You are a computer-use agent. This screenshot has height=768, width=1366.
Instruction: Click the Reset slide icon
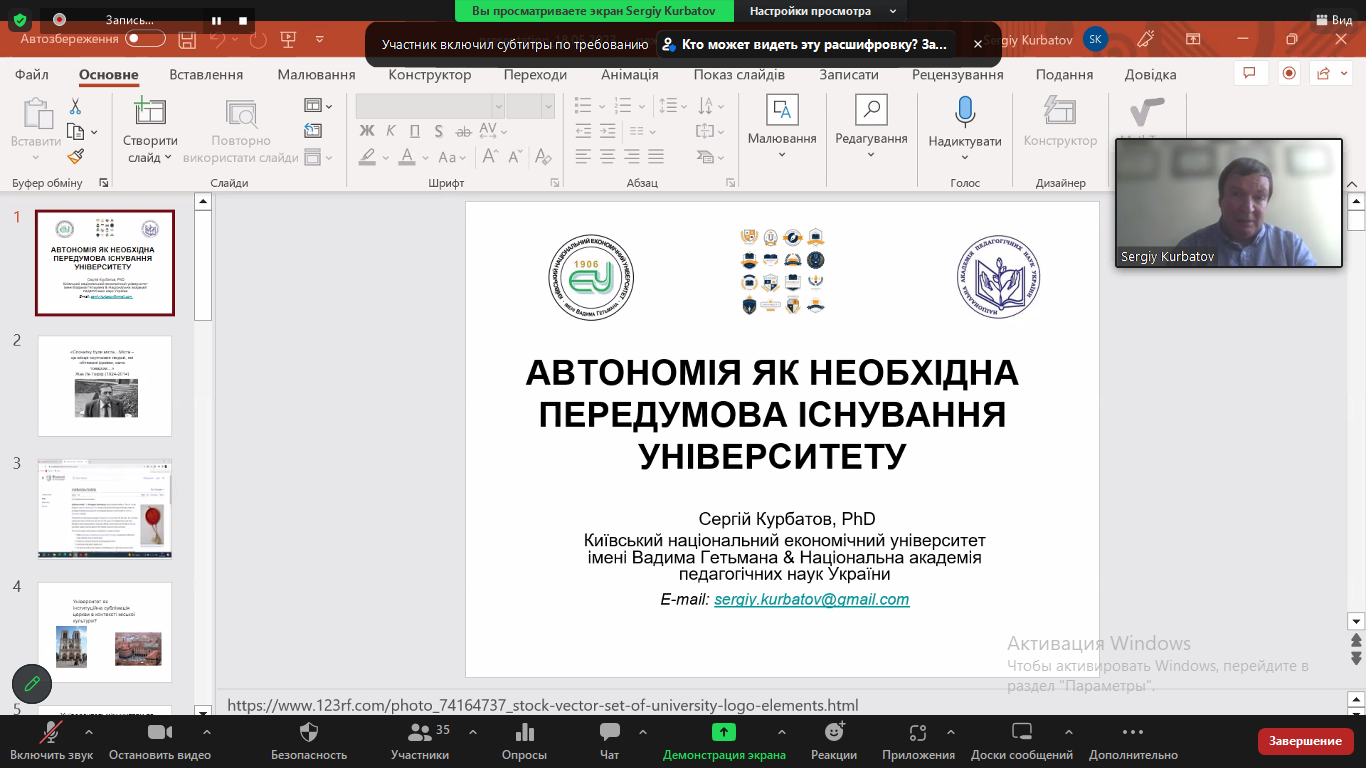click(x=313, y=131)
